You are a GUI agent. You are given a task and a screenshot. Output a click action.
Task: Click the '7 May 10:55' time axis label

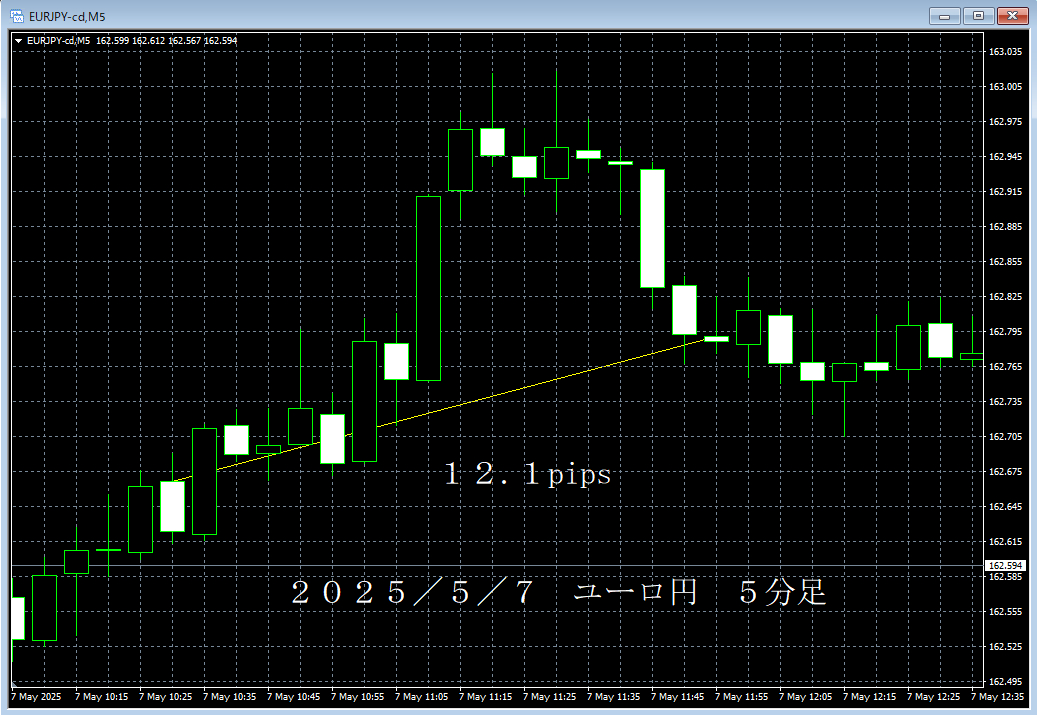(358, 696)
